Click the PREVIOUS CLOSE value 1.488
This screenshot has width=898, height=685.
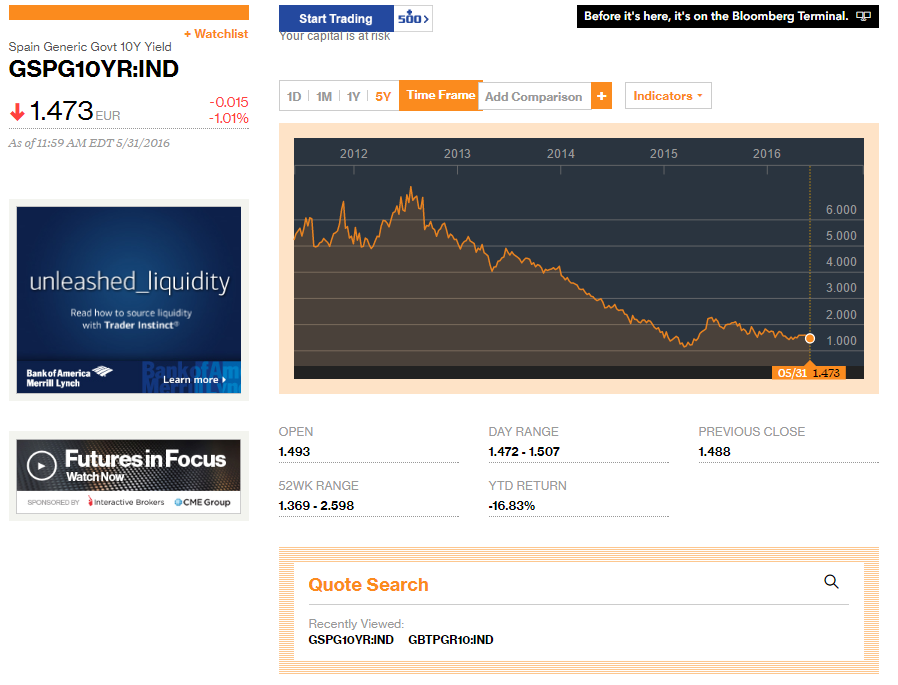click(714, 451)
